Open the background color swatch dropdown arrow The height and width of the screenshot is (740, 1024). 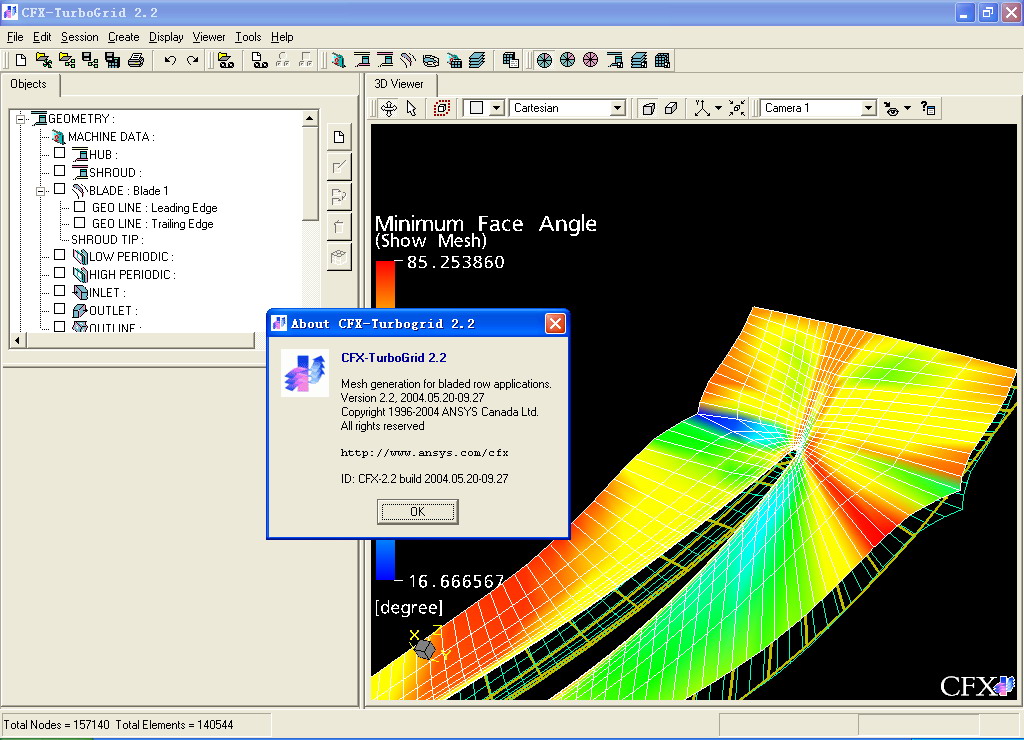[x=497, y=108]
